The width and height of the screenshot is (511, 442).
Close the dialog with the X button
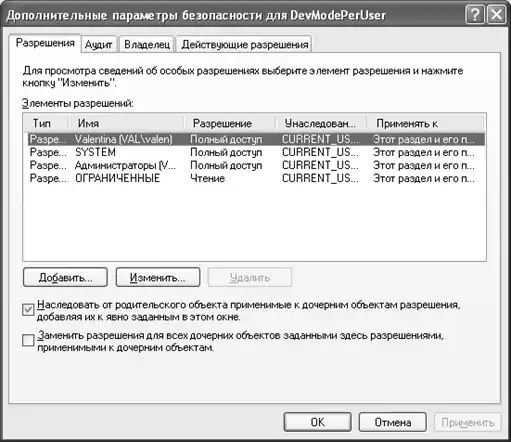pyautogui.click(x=496, y=15)
